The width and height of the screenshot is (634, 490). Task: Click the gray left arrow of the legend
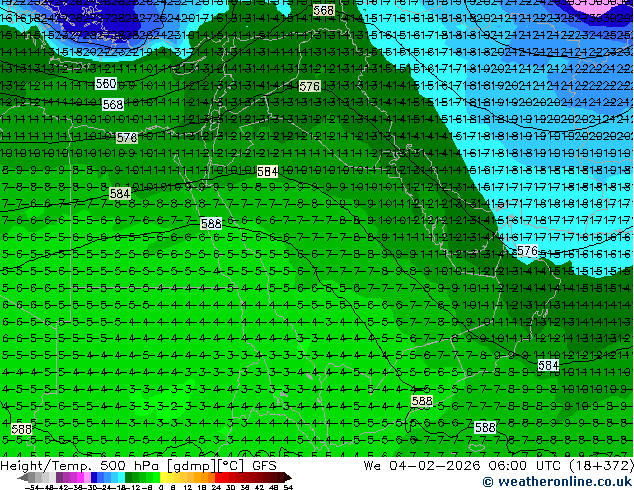[x=23, y=478]
